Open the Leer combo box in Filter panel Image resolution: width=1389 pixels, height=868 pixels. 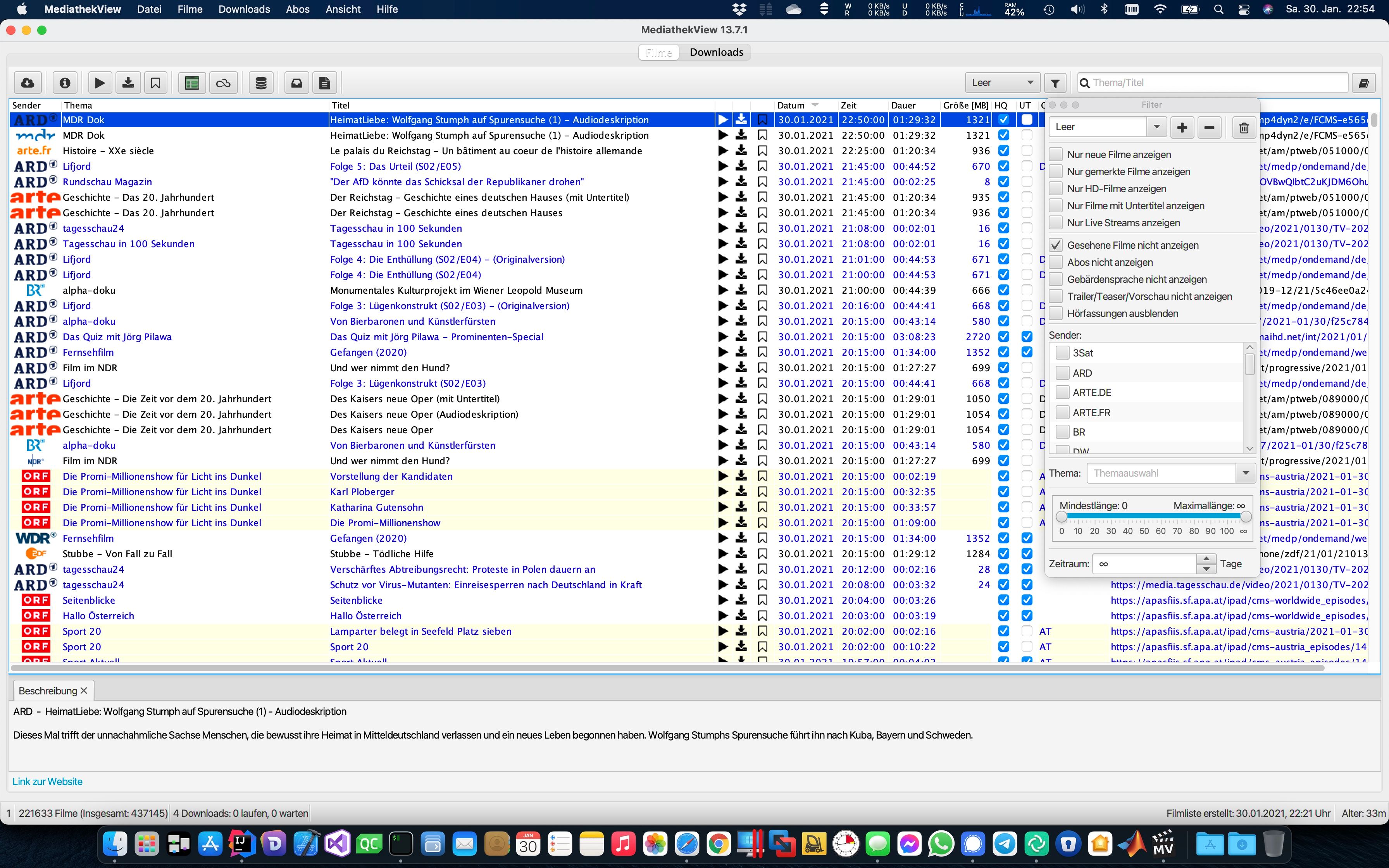(1108, 127)
